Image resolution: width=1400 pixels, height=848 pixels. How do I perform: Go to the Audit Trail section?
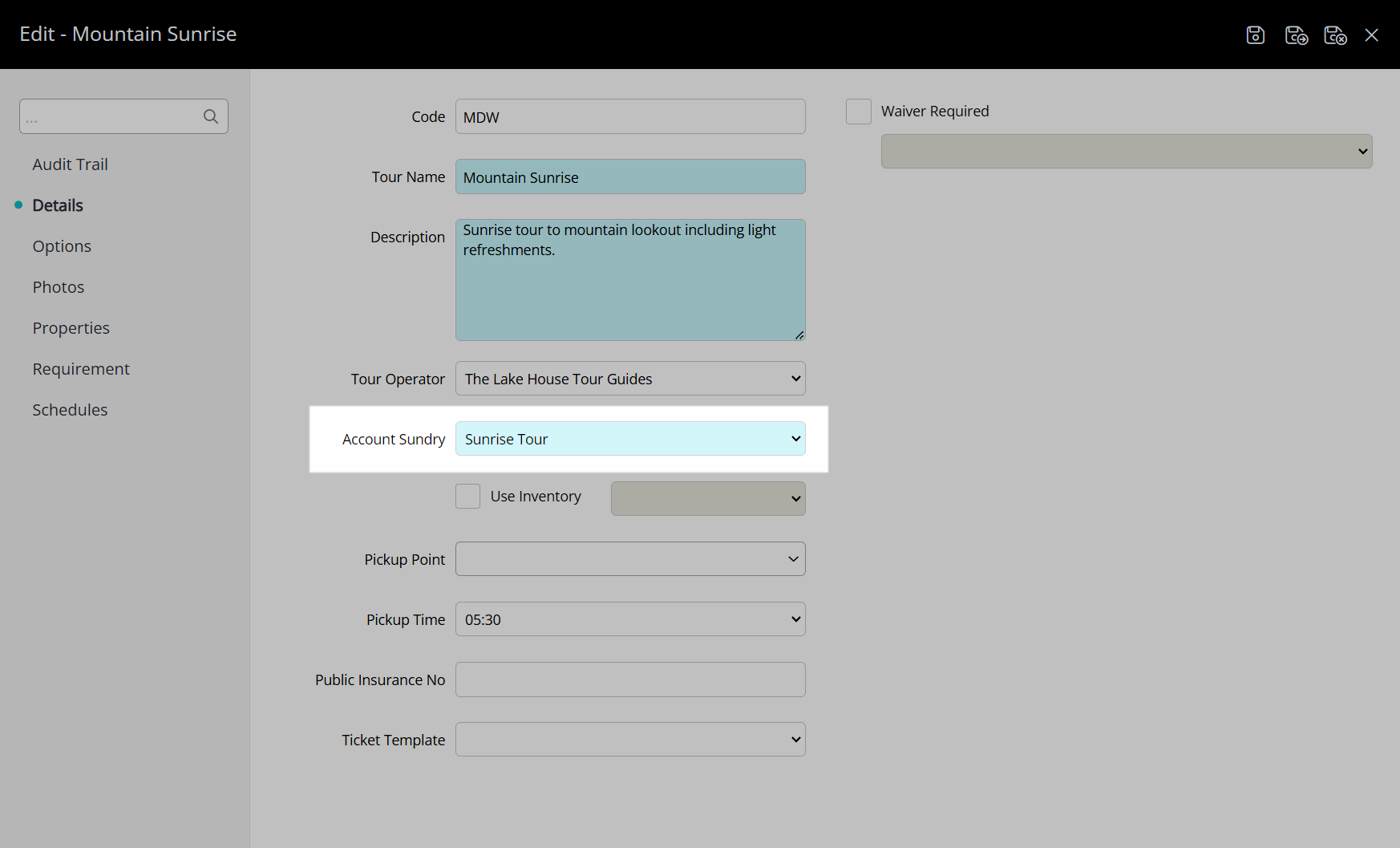70,164
